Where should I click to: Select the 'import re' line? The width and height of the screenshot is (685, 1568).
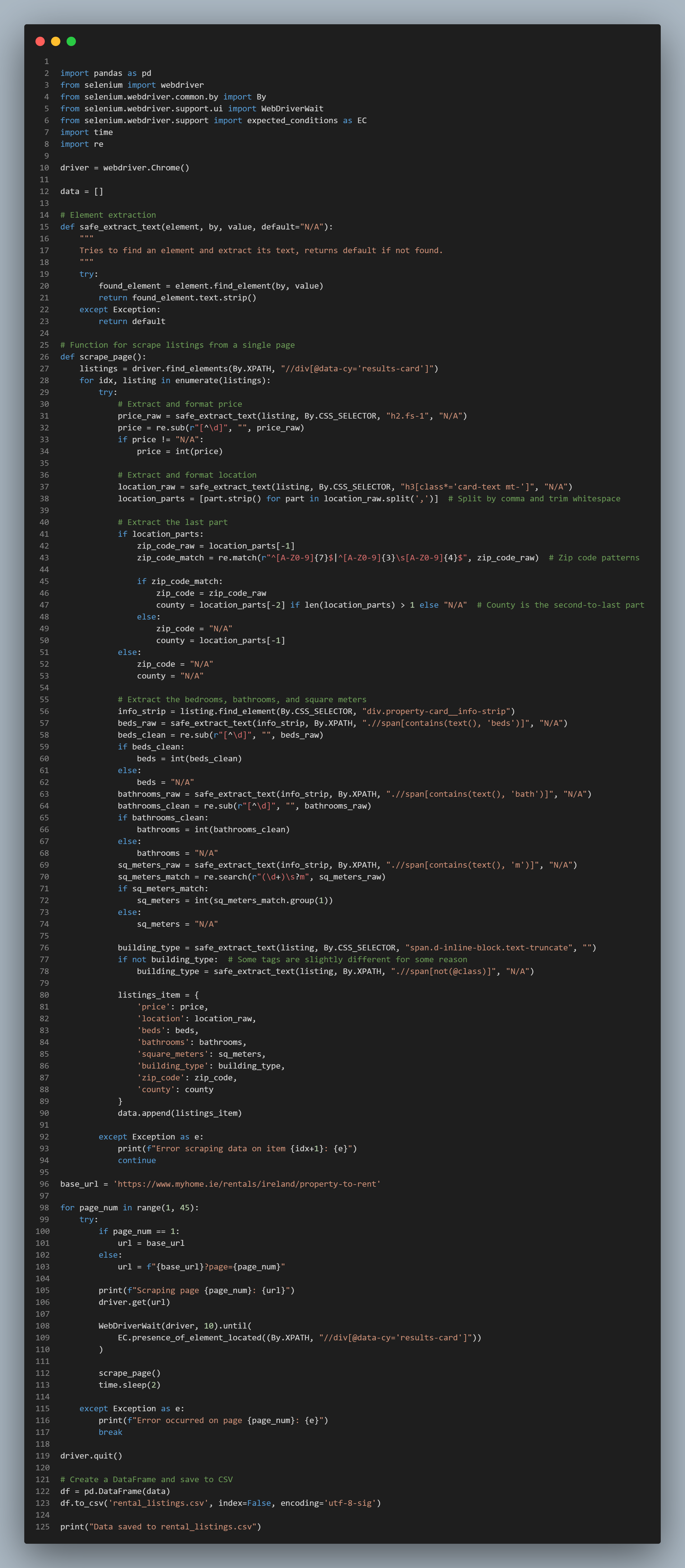tap(82, 144)
